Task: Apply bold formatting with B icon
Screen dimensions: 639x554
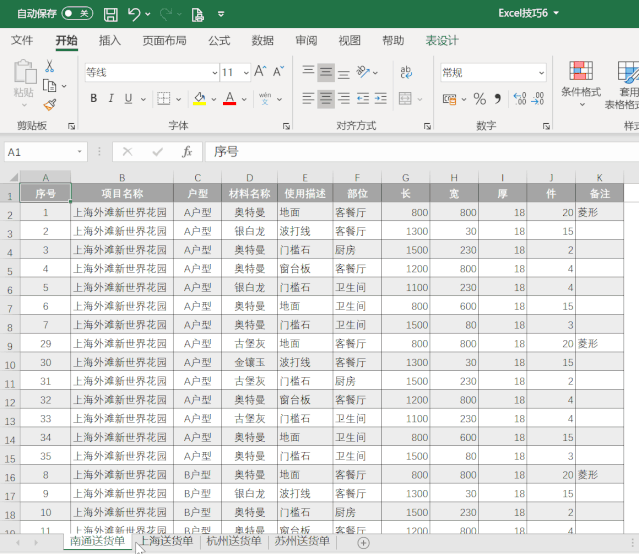Action: [x=94, y=98]
